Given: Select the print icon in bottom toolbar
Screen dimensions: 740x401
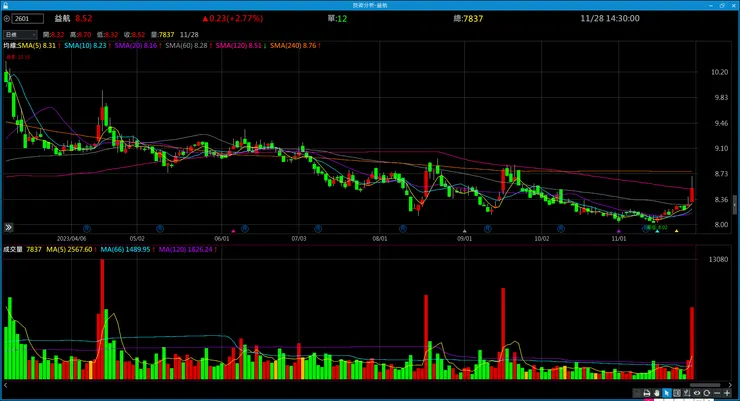Looking at the screenshot, I should (x=647, y=393).
